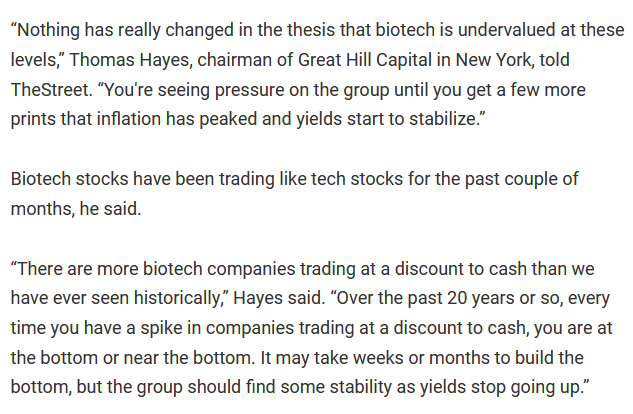Click the word "spike" in the third paragraph

click(x=161, y=328)
